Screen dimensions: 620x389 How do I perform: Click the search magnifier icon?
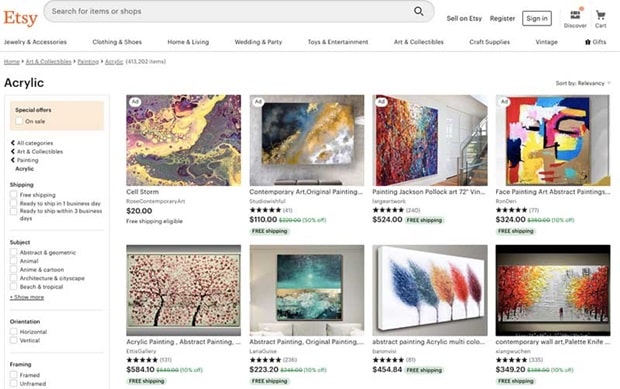(418, 11)
